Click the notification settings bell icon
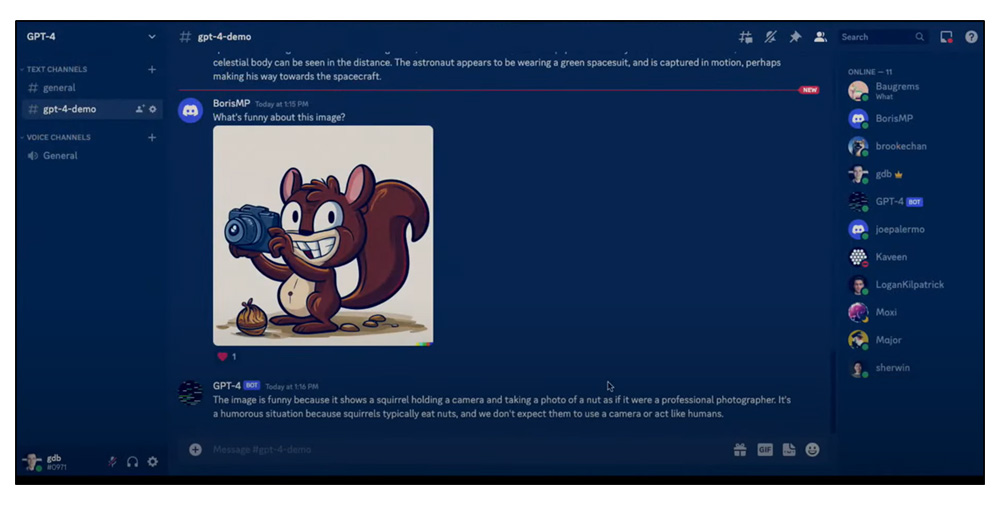The height and width of the screenshot is (505, 1000). click(771, 37)
